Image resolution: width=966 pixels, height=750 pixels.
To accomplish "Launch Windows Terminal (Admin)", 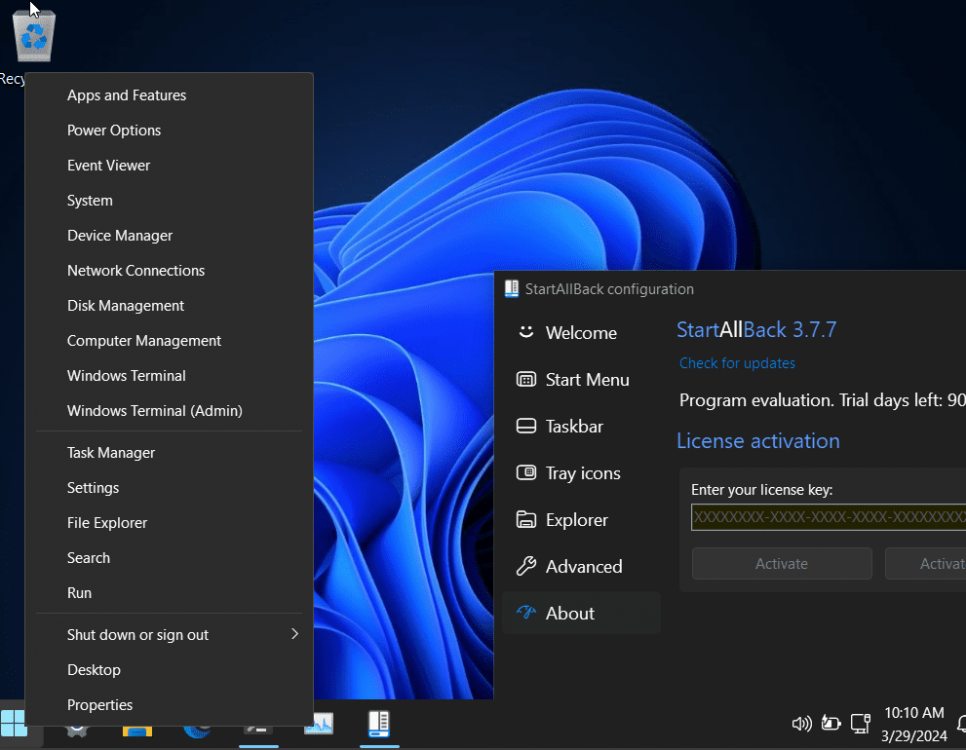I will (155, 411).
